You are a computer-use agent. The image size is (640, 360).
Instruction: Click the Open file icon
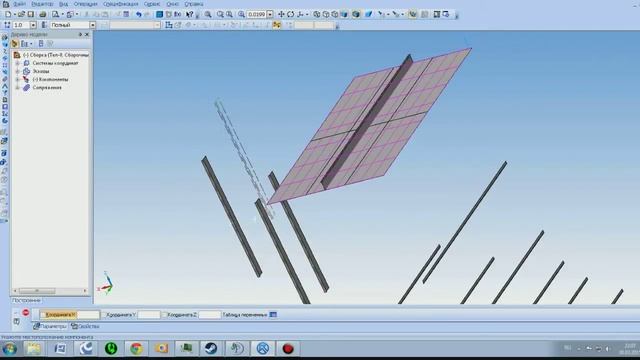(22, 14)
